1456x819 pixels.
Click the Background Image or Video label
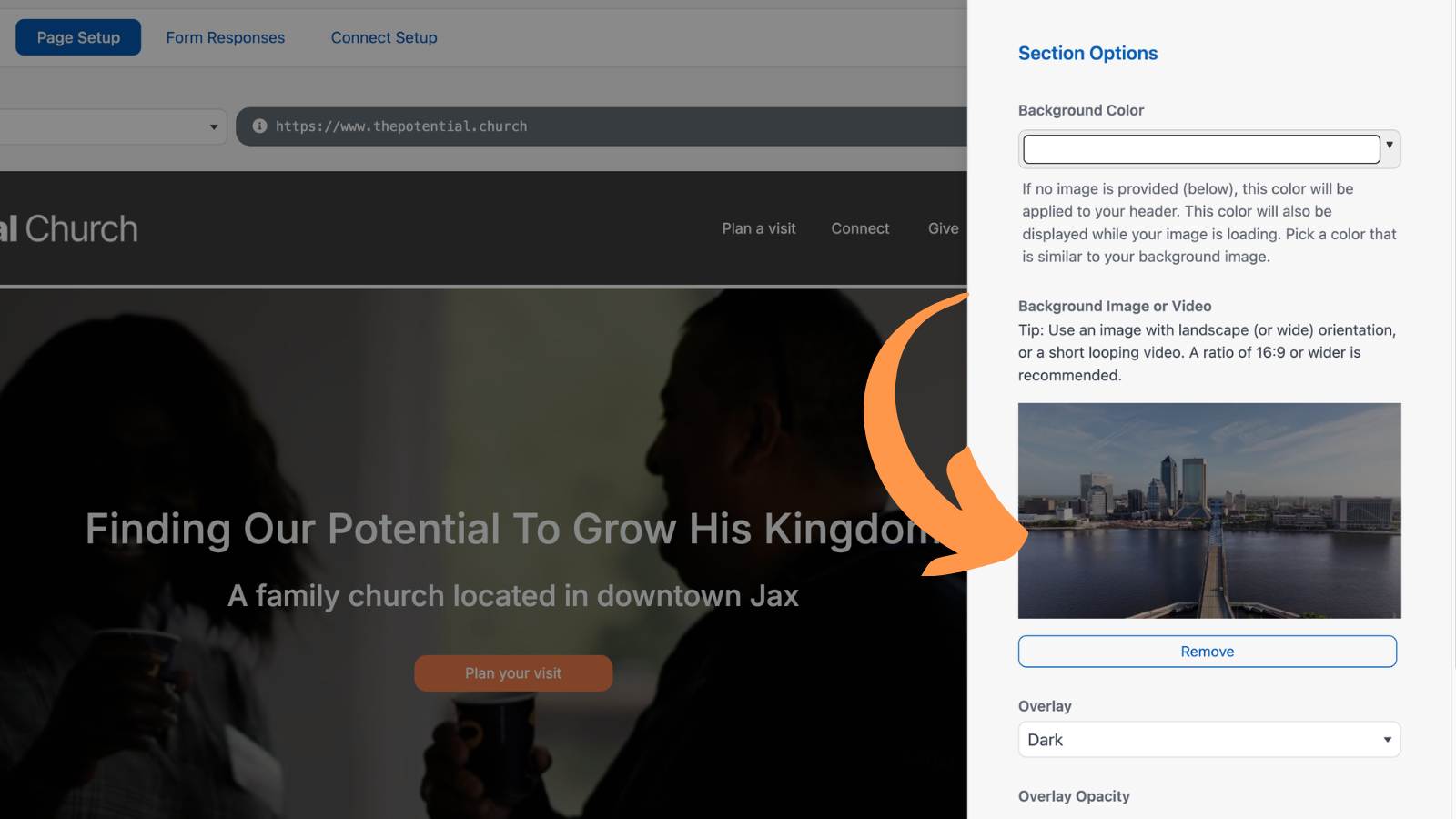(1115, 306)
